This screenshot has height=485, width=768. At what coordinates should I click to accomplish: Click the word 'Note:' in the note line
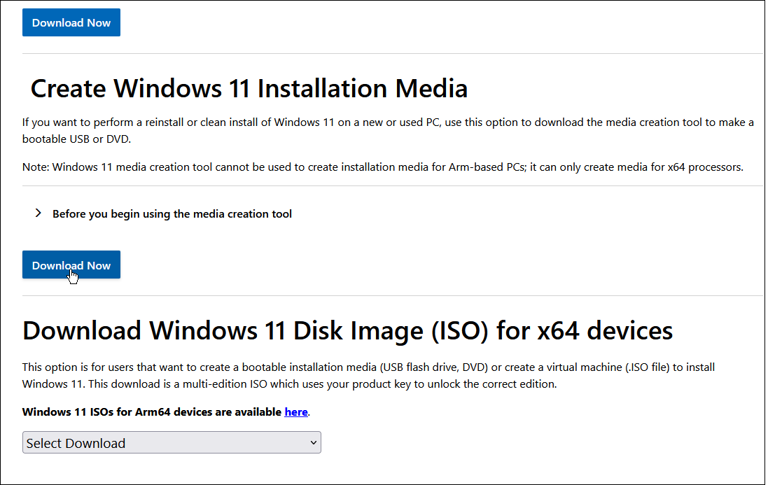tap(36, 167)
